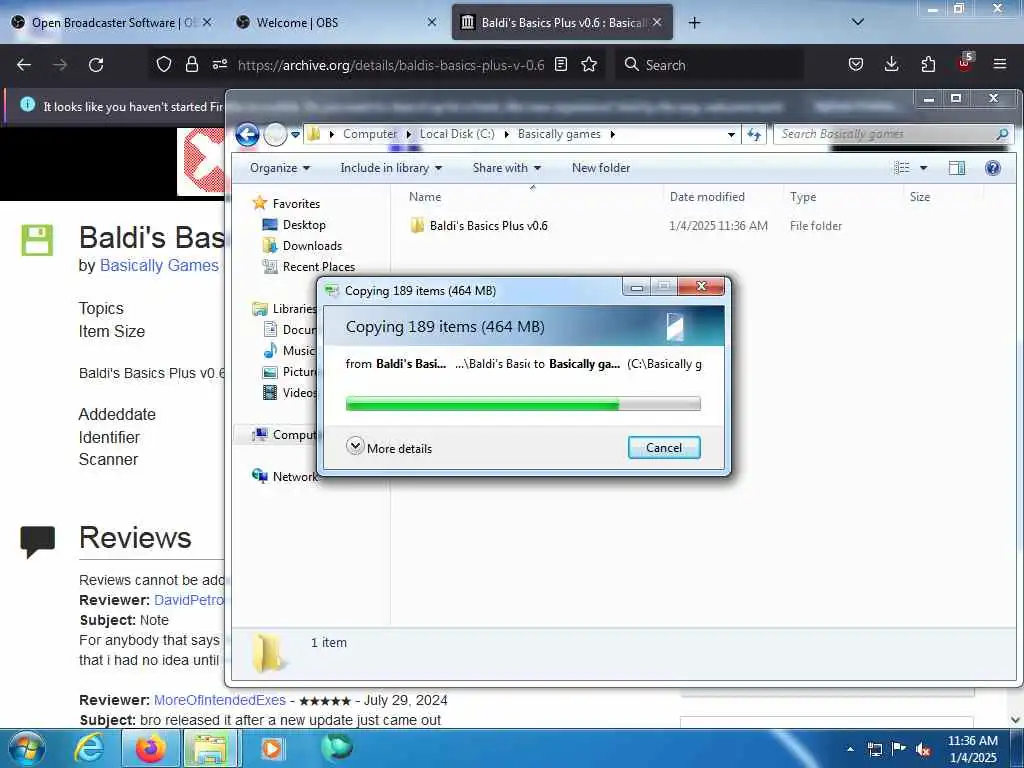Select Favorites in the navigation pane
This screenshot has width=1024, height=768.
(x=296, y=204)
